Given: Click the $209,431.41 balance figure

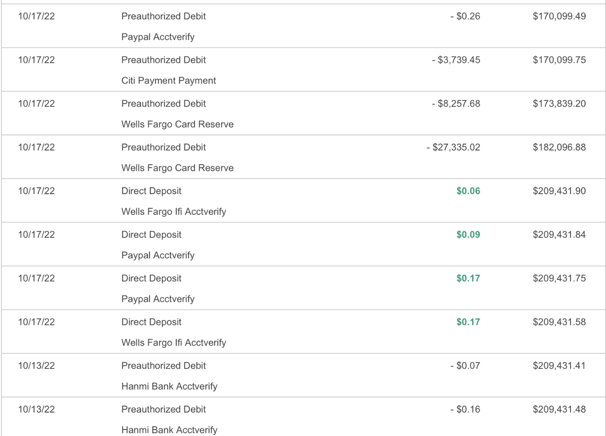Looking at the screenshot, I should coord(559,366).
